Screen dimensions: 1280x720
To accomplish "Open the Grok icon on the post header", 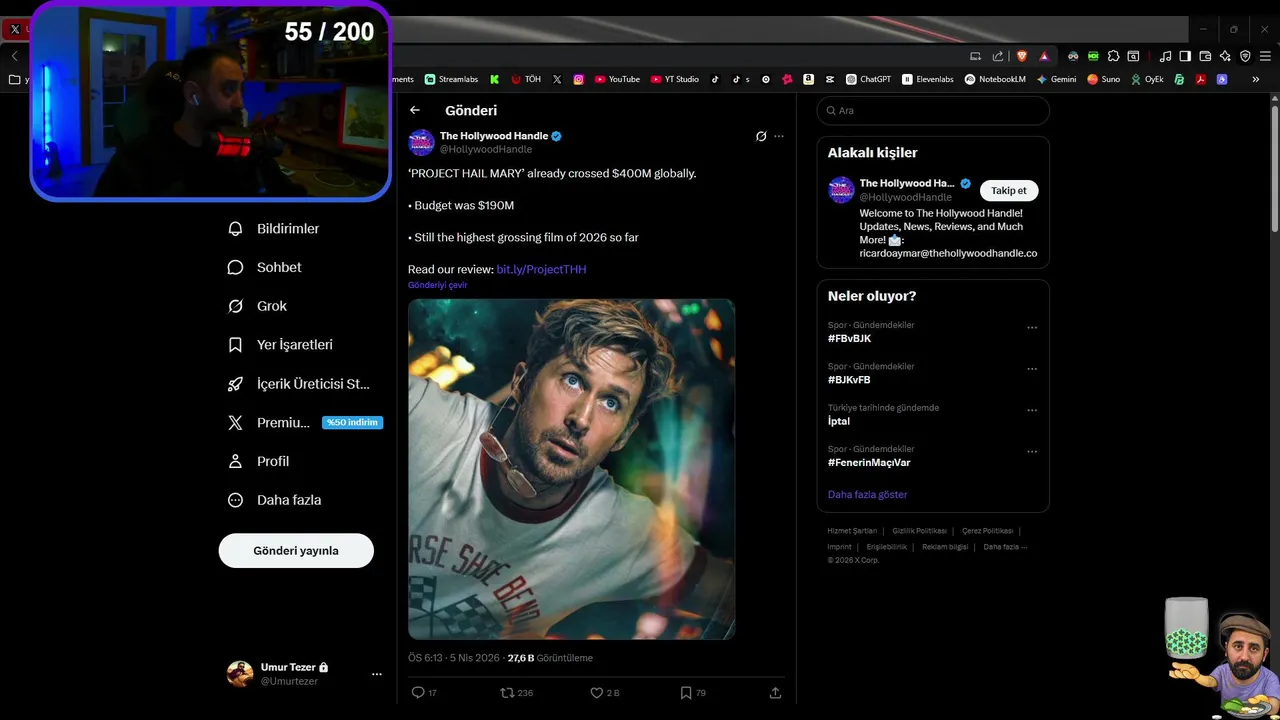I will [x=761, y=136].
